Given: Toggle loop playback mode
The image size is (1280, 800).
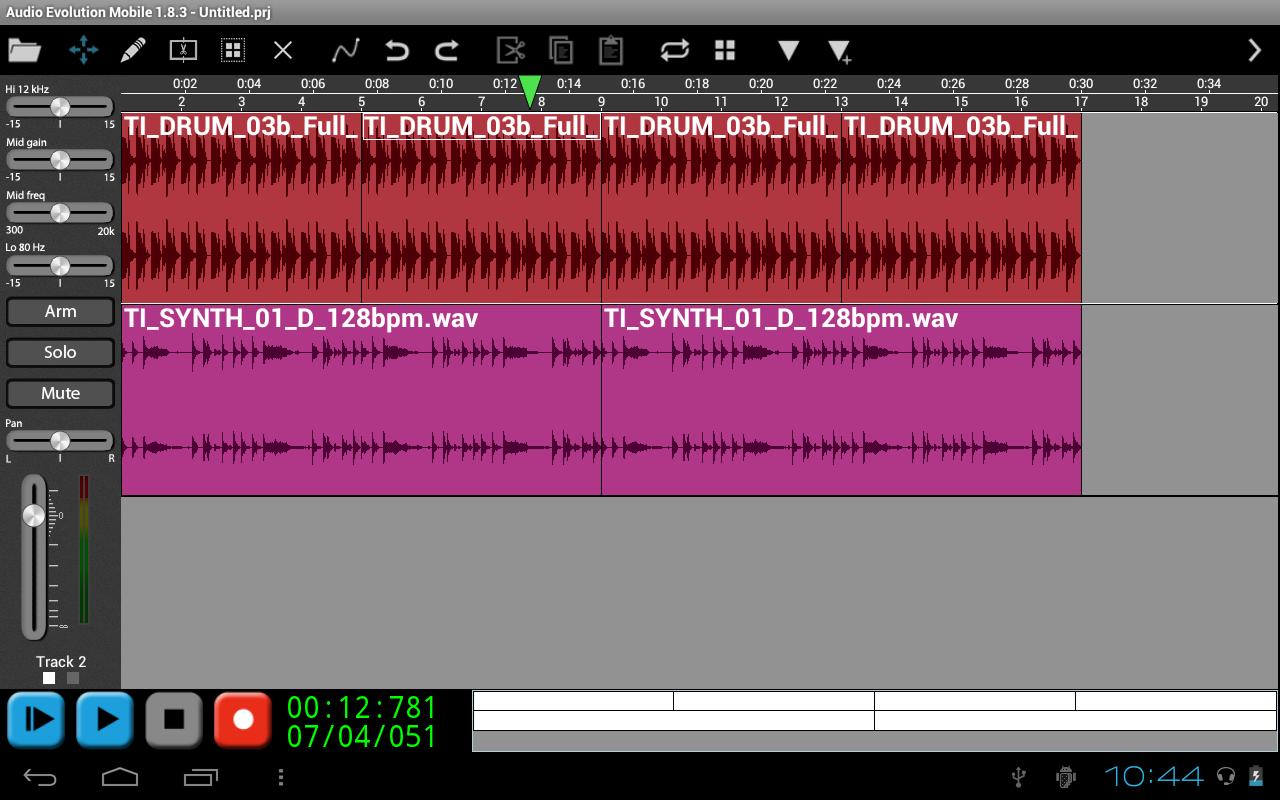Looking at the screenshot, I should click(675, 50).
